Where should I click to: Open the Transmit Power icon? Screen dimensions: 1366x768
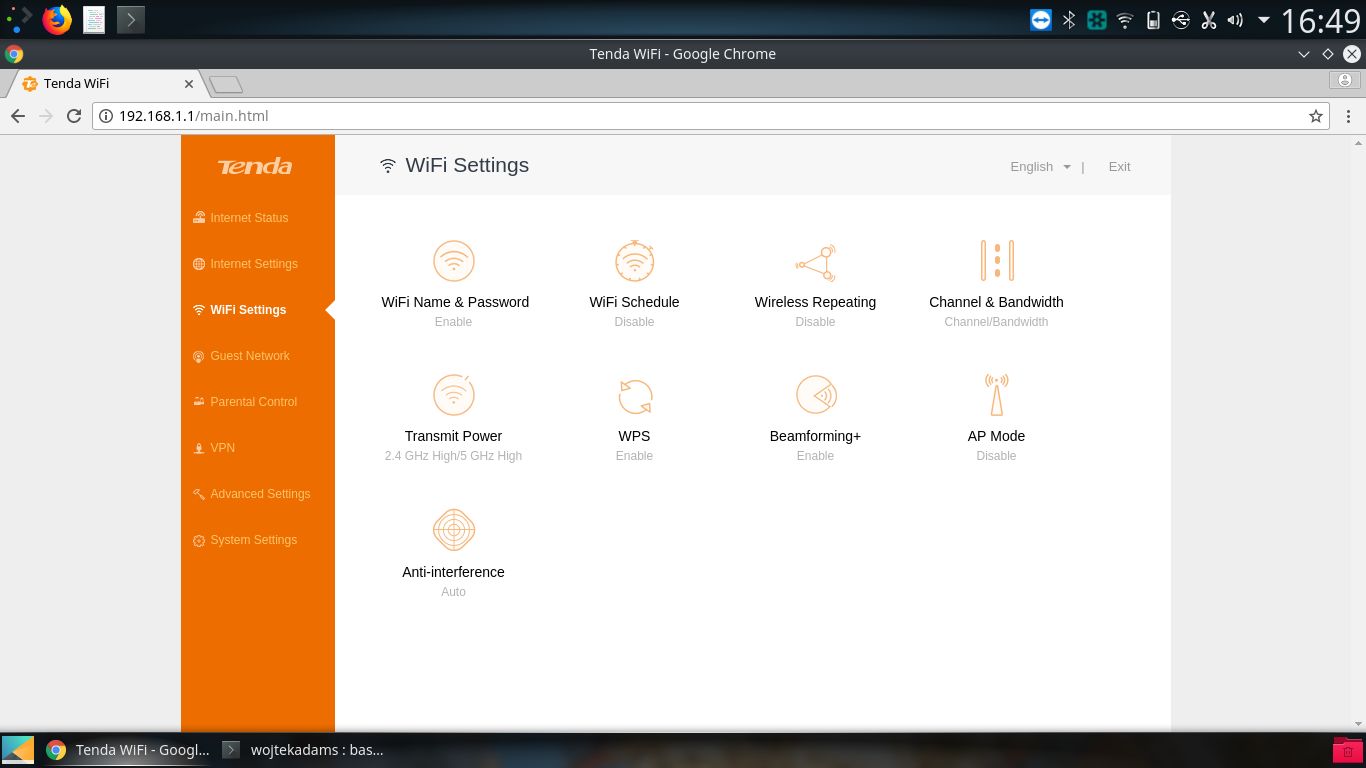point(454,394)
